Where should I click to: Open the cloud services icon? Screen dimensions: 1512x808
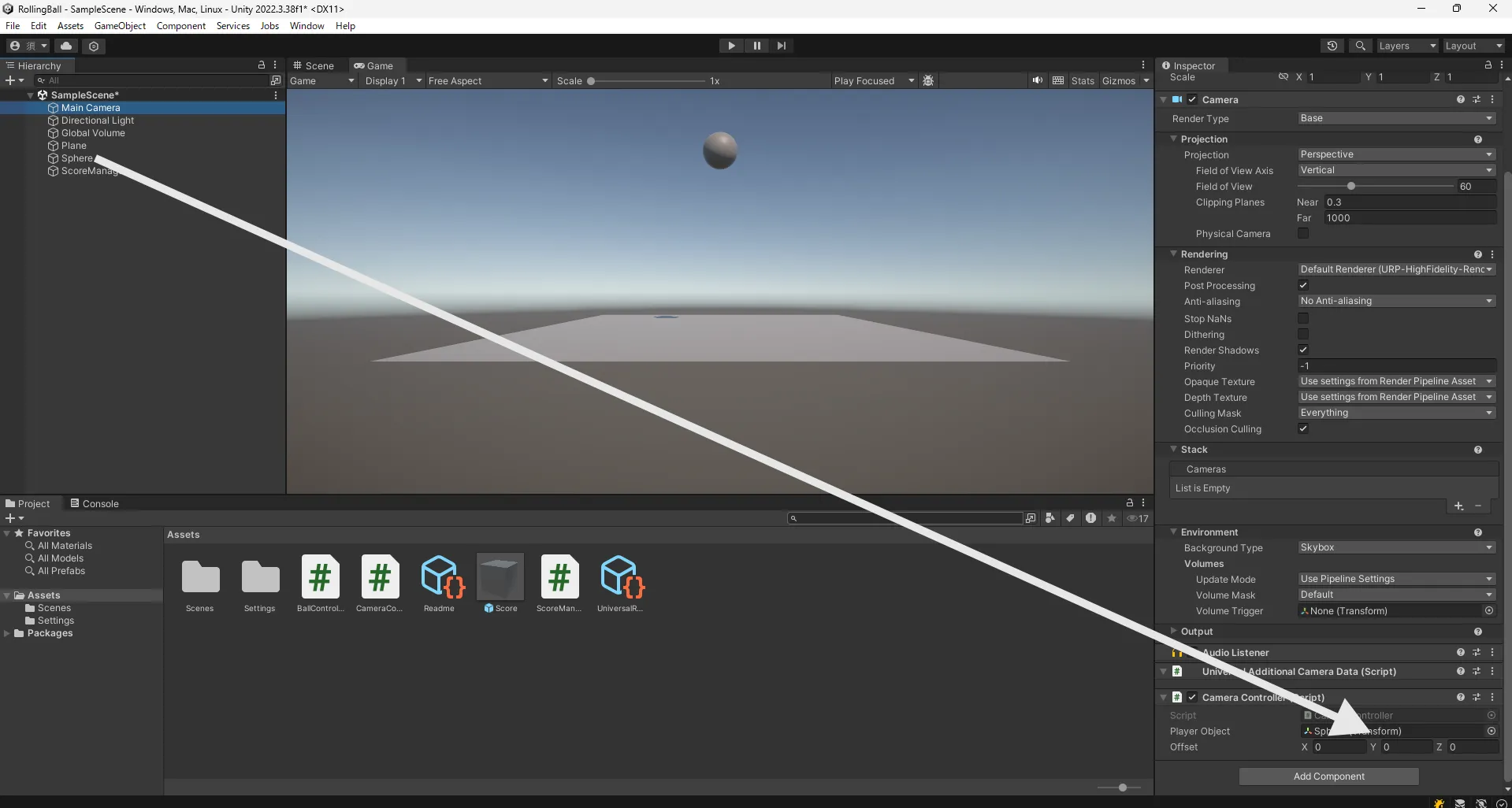66,46
